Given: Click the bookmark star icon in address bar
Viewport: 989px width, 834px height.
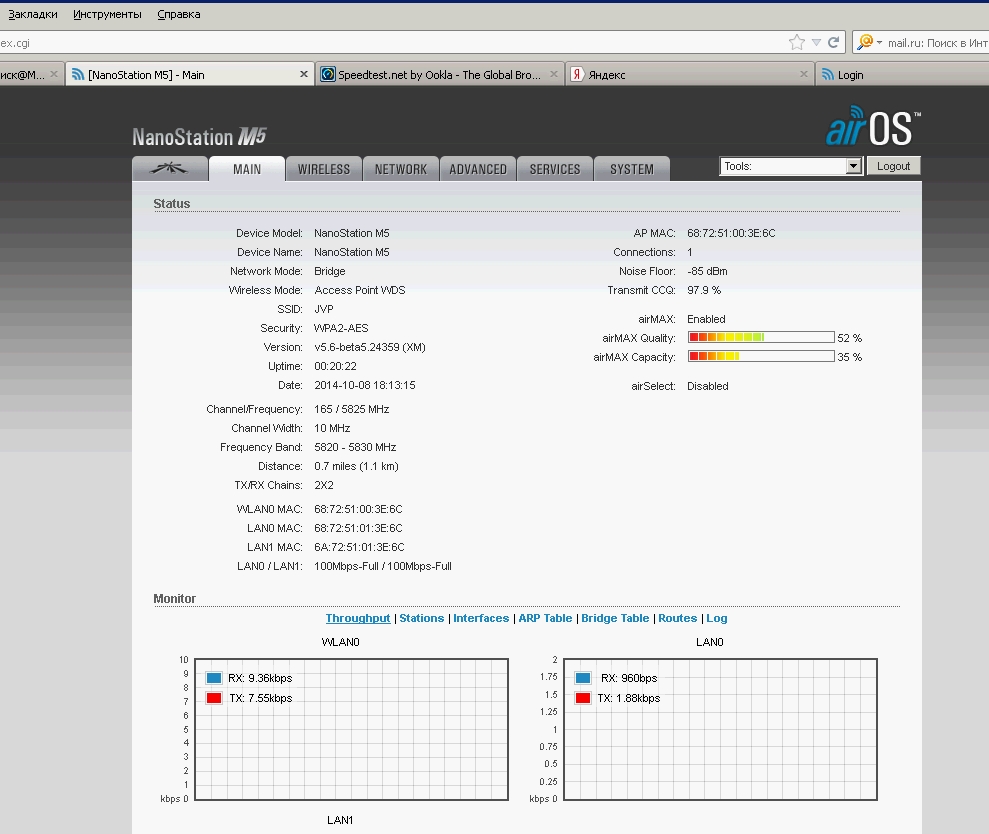Looking at the screenshot, I should click(797, 42).
